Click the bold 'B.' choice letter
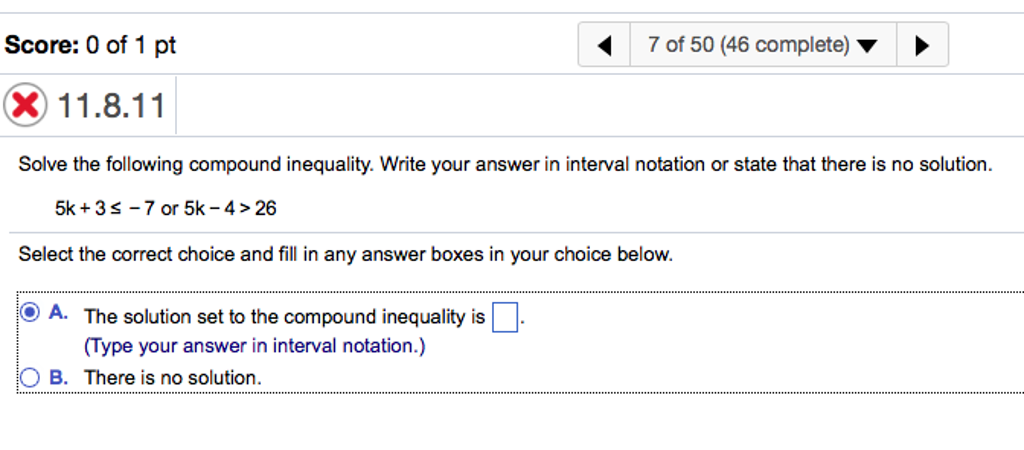The image size is (1024, 450). click(59, 378)
